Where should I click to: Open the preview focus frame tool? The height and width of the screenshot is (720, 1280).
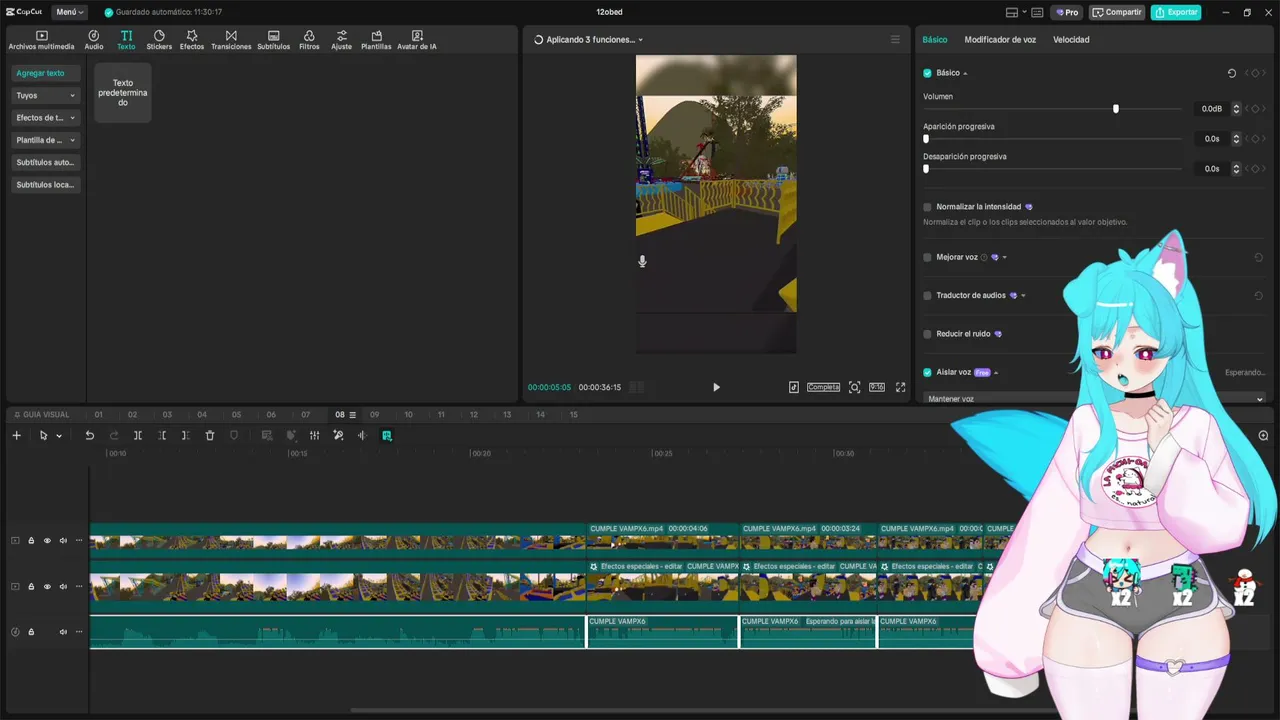(x=854, y=387)
